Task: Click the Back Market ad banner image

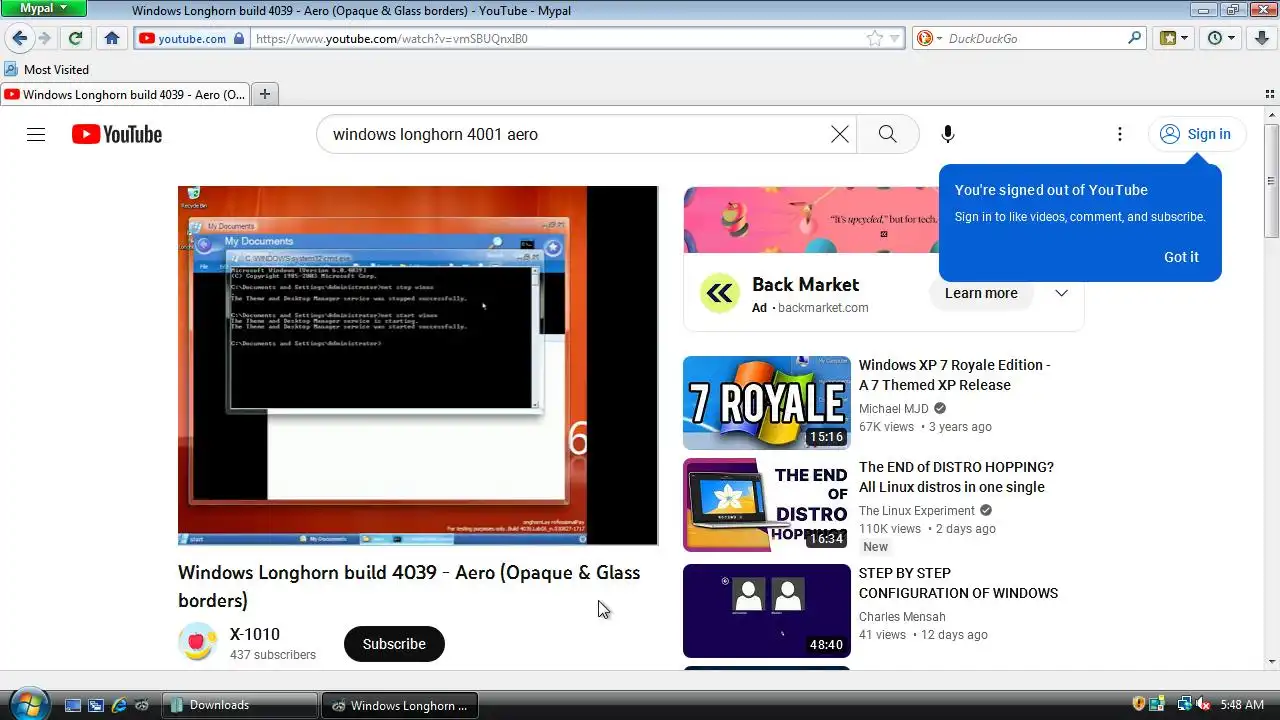Action: 810,220
